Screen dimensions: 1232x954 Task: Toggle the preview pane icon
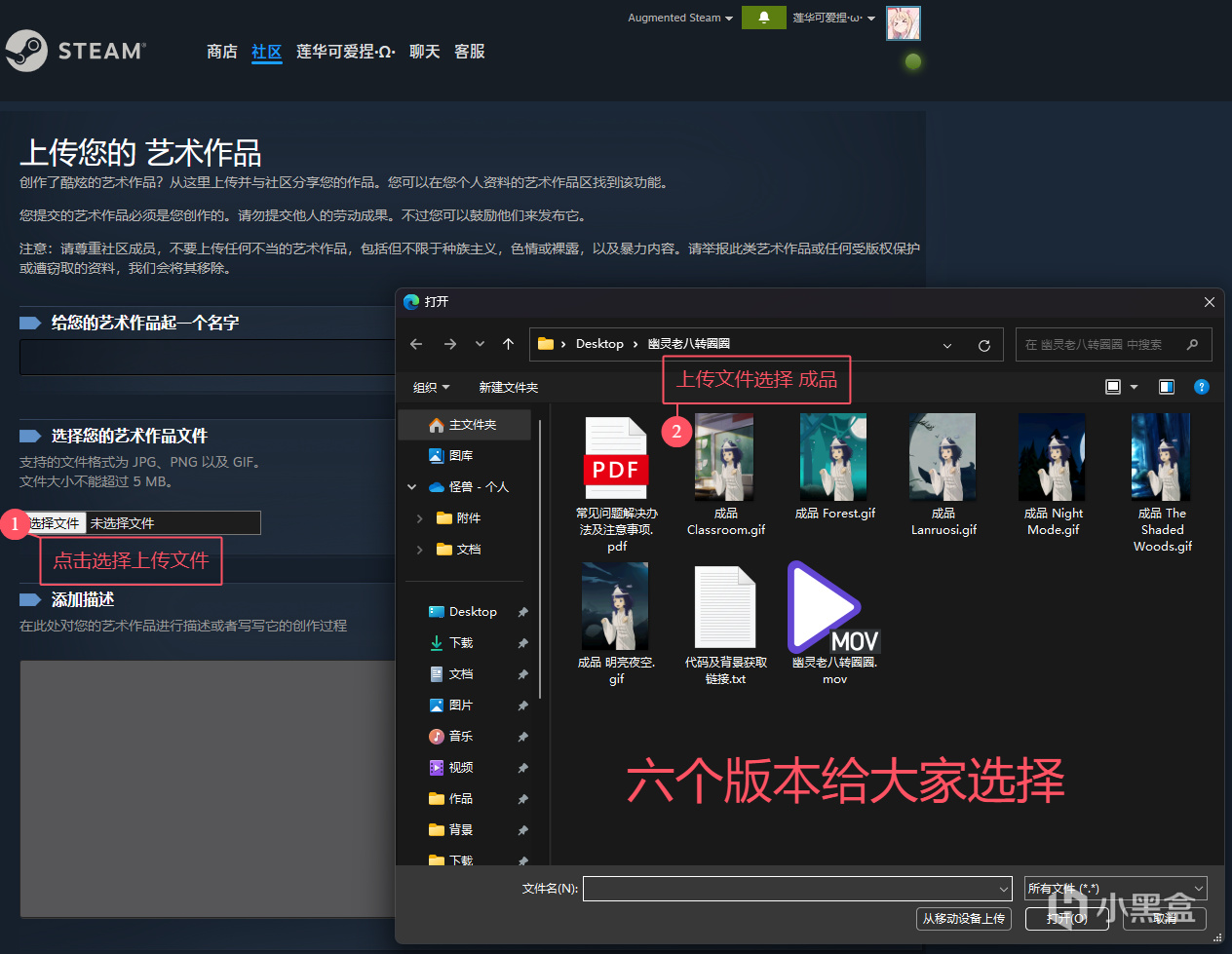1166,387
